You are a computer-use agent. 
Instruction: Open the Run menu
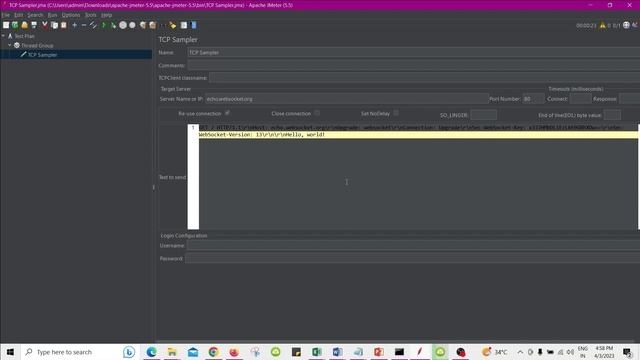(52, 15)
